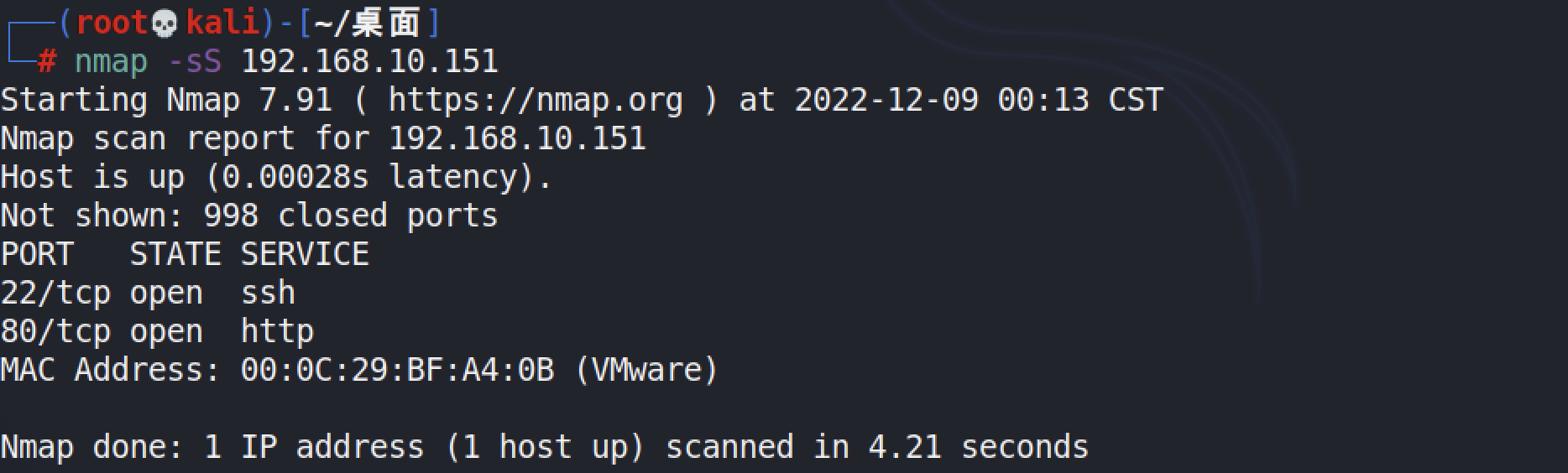
Task: Click the SERVICE column header
Action: click(x=305, y=254)
